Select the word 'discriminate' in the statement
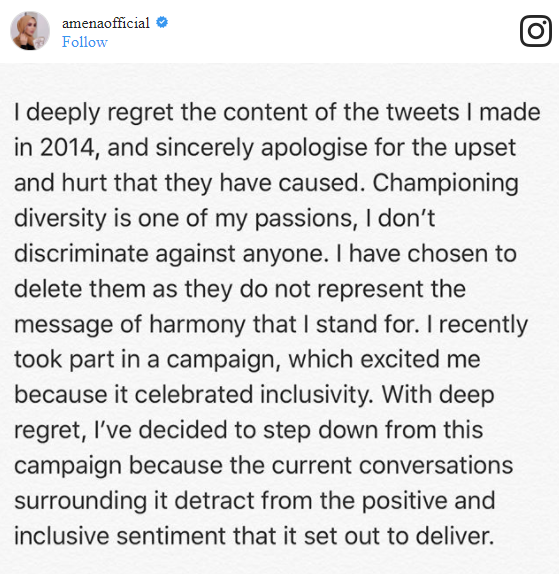Screen dimensions: 559x574 pyautogui.click(x=81, y=253)
